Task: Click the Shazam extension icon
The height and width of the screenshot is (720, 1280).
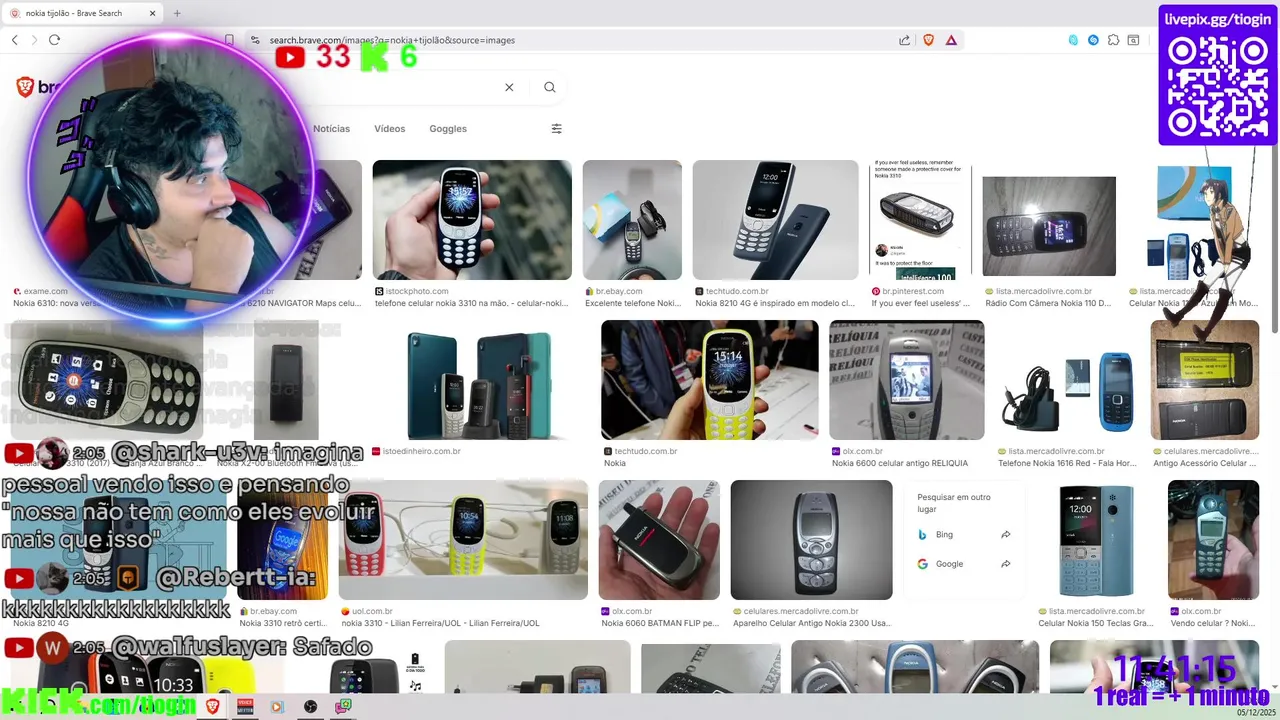Action: (1093, 40)
